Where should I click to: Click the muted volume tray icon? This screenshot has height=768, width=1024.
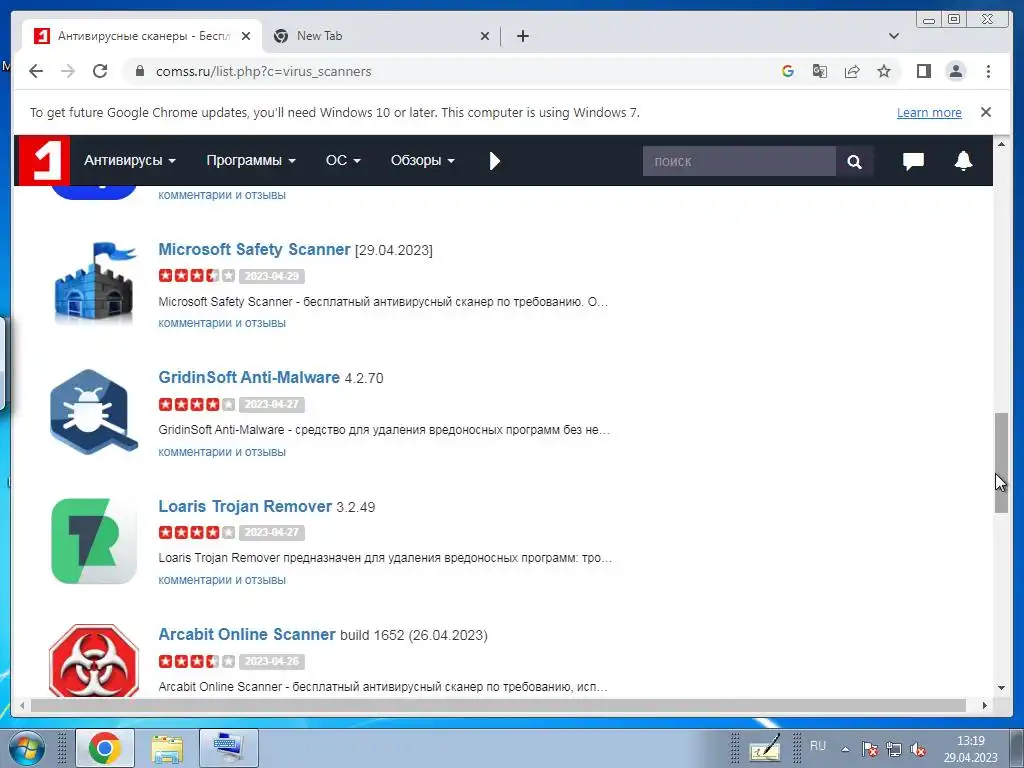[x=918, y=749]
